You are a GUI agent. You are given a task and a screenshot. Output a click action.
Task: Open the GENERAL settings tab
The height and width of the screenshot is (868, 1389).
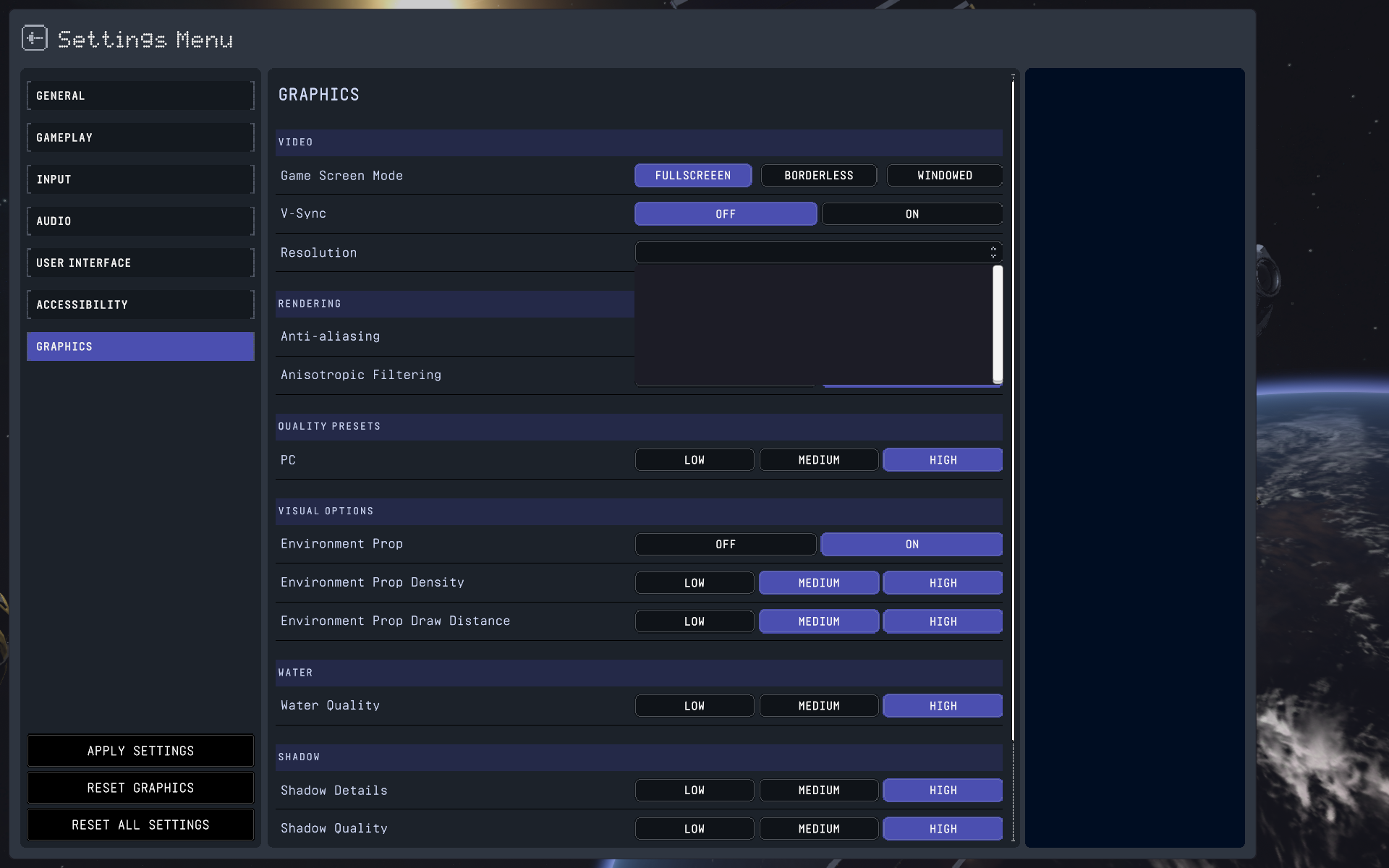(x=140, y=95)
